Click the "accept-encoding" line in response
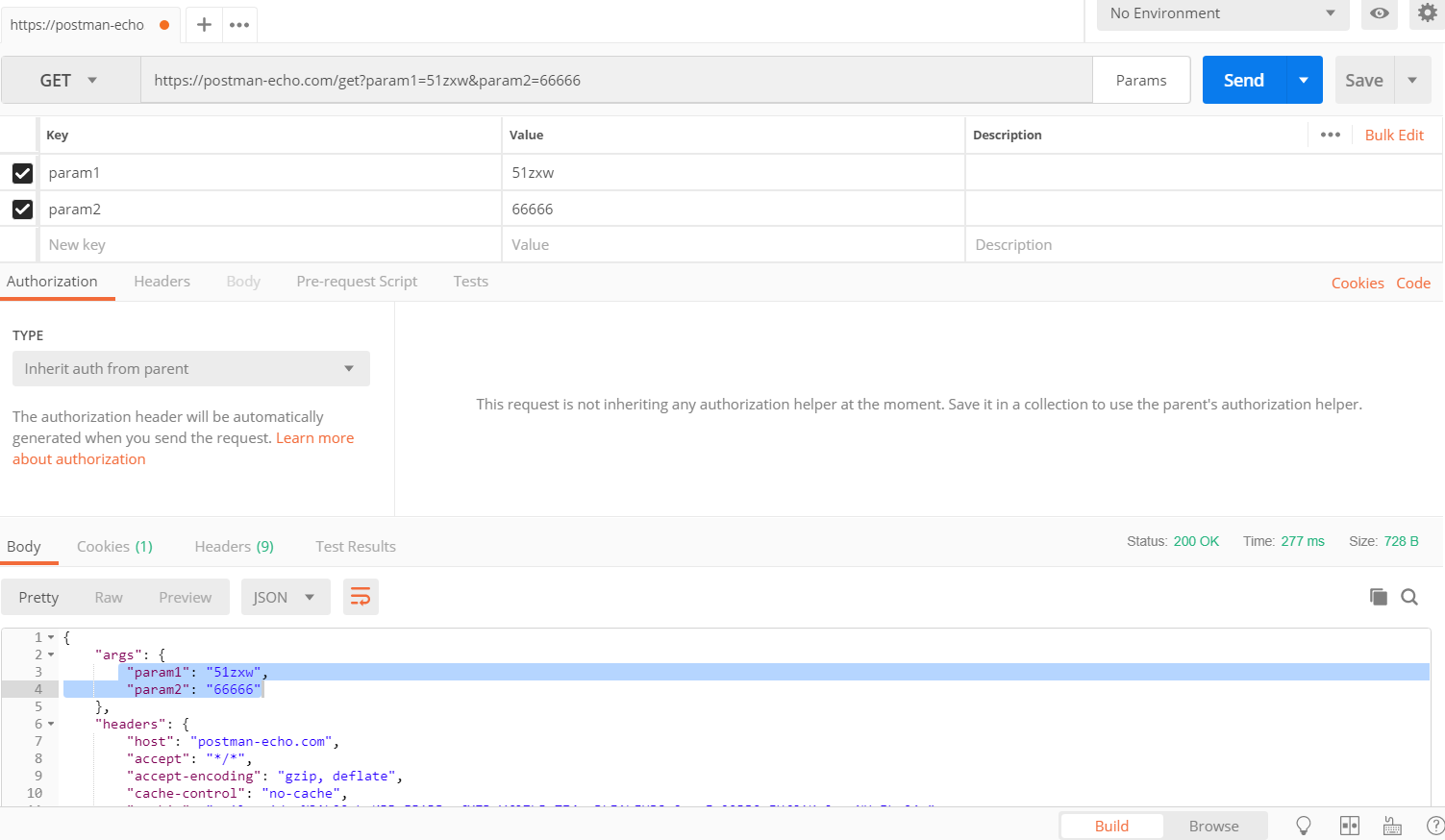1445x840 pixels. point(265,776)
